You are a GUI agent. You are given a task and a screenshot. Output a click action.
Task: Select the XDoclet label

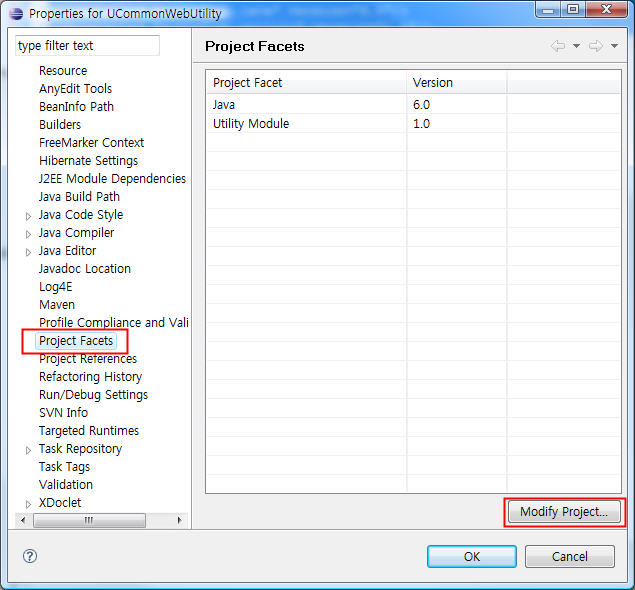pyautogui.click(x=60, y=503)
